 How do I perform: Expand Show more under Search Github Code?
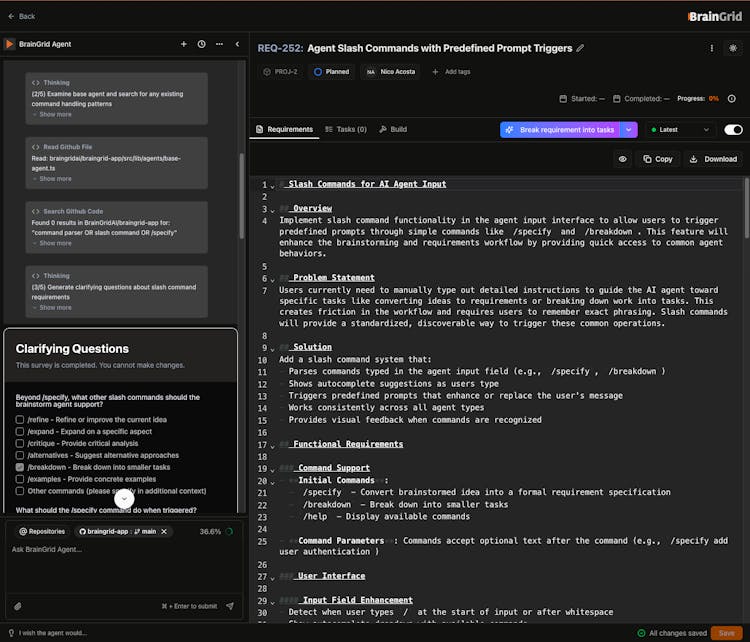[55, 243]
